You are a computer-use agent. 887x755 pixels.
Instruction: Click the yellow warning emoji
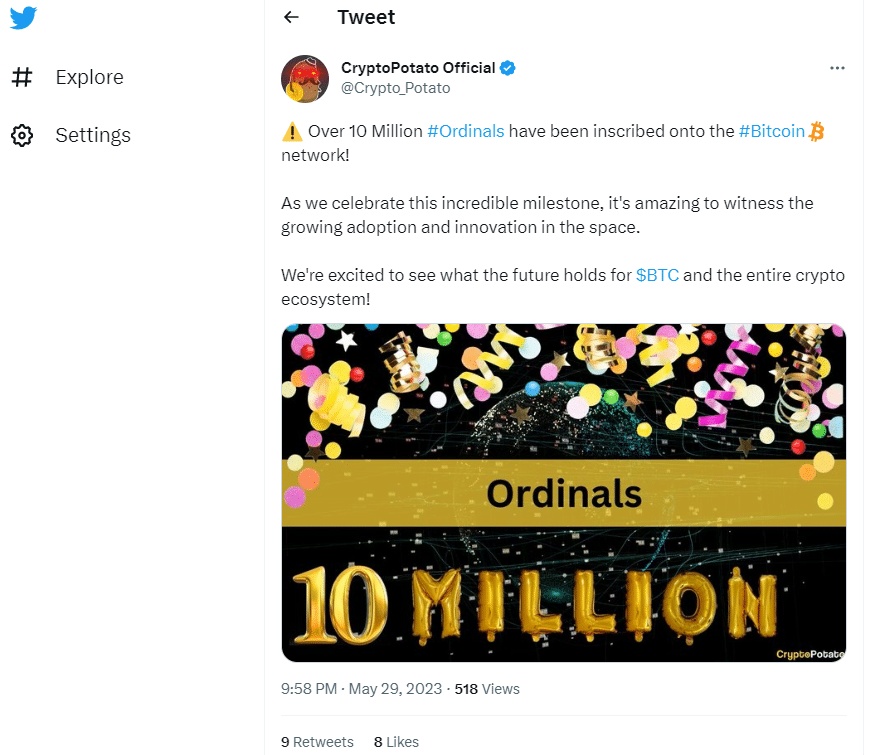pos(292,131)
